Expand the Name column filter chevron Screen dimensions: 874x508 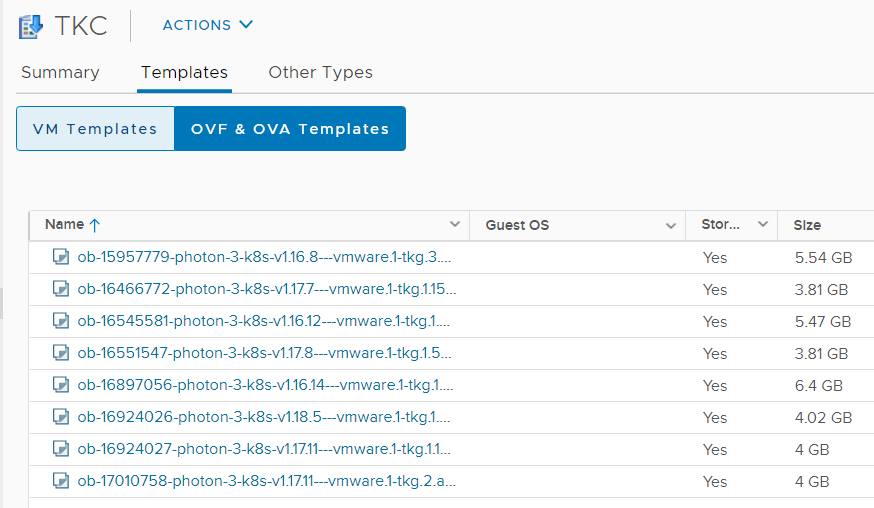tap(455, 224)
